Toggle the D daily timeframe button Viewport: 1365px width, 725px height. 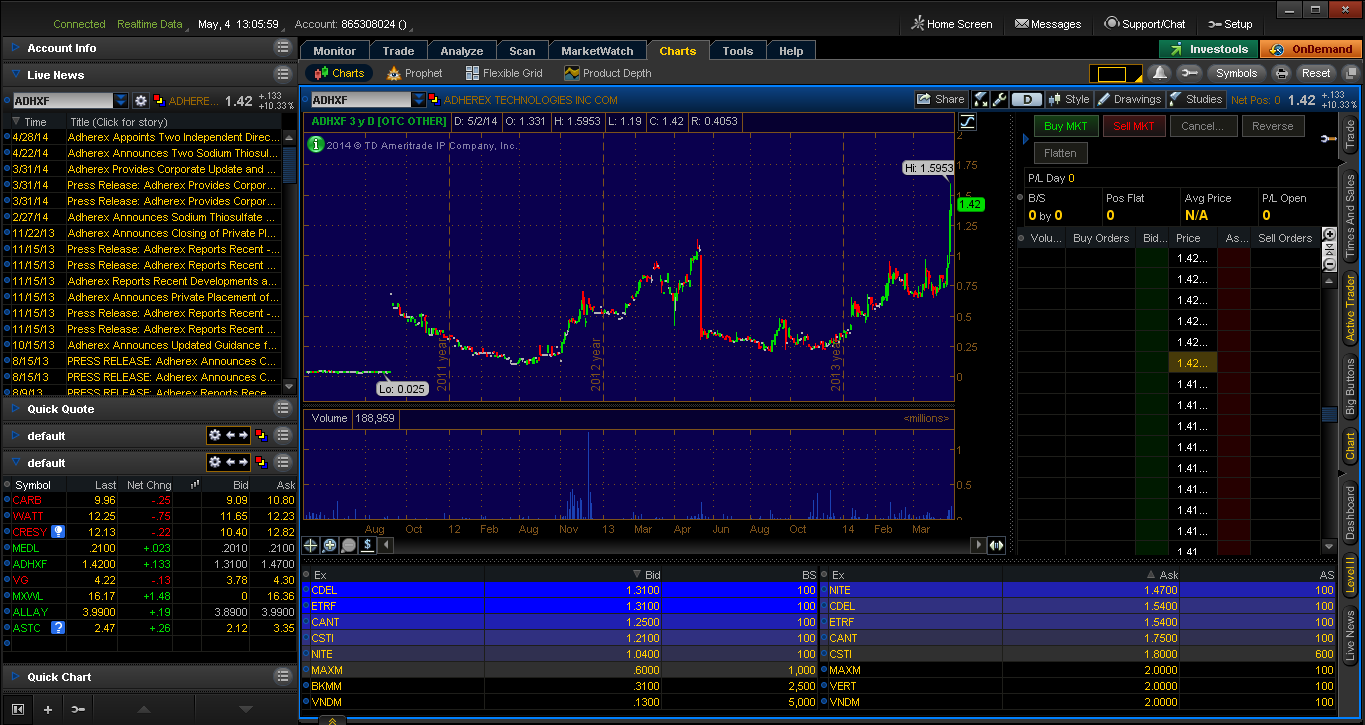coord(1027,99)
